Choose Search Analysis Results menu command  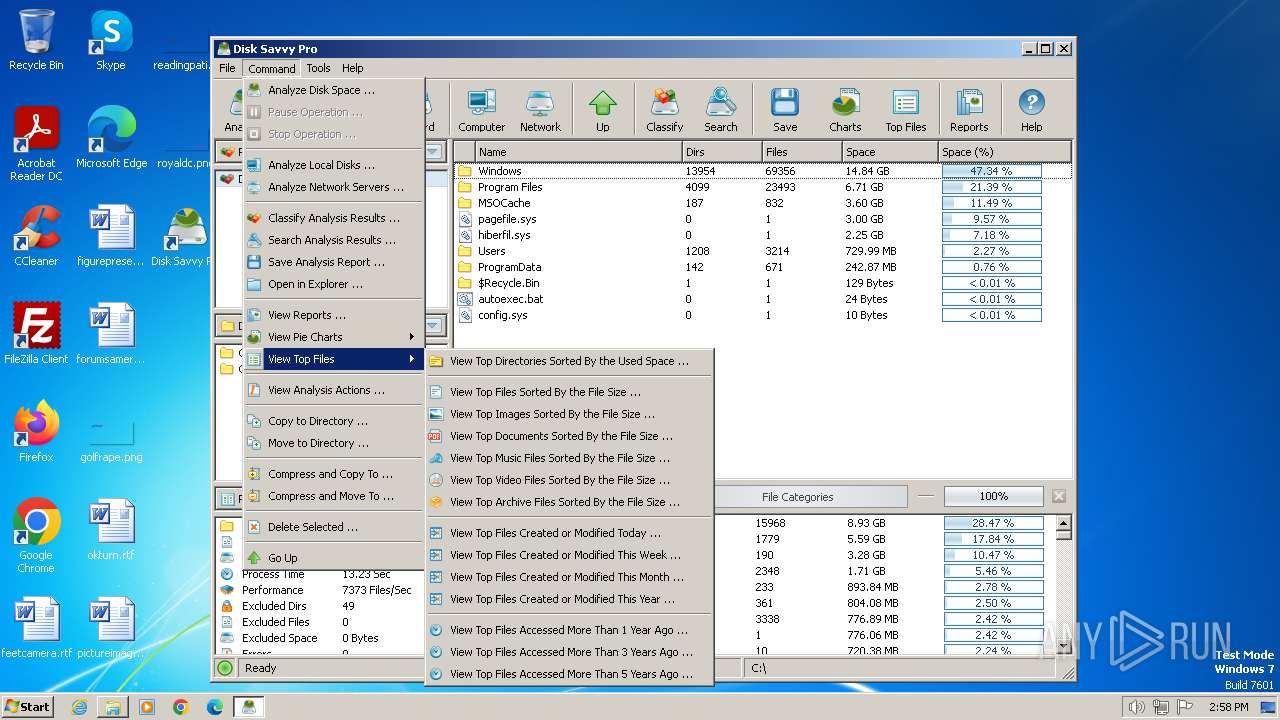coord(334,240)
